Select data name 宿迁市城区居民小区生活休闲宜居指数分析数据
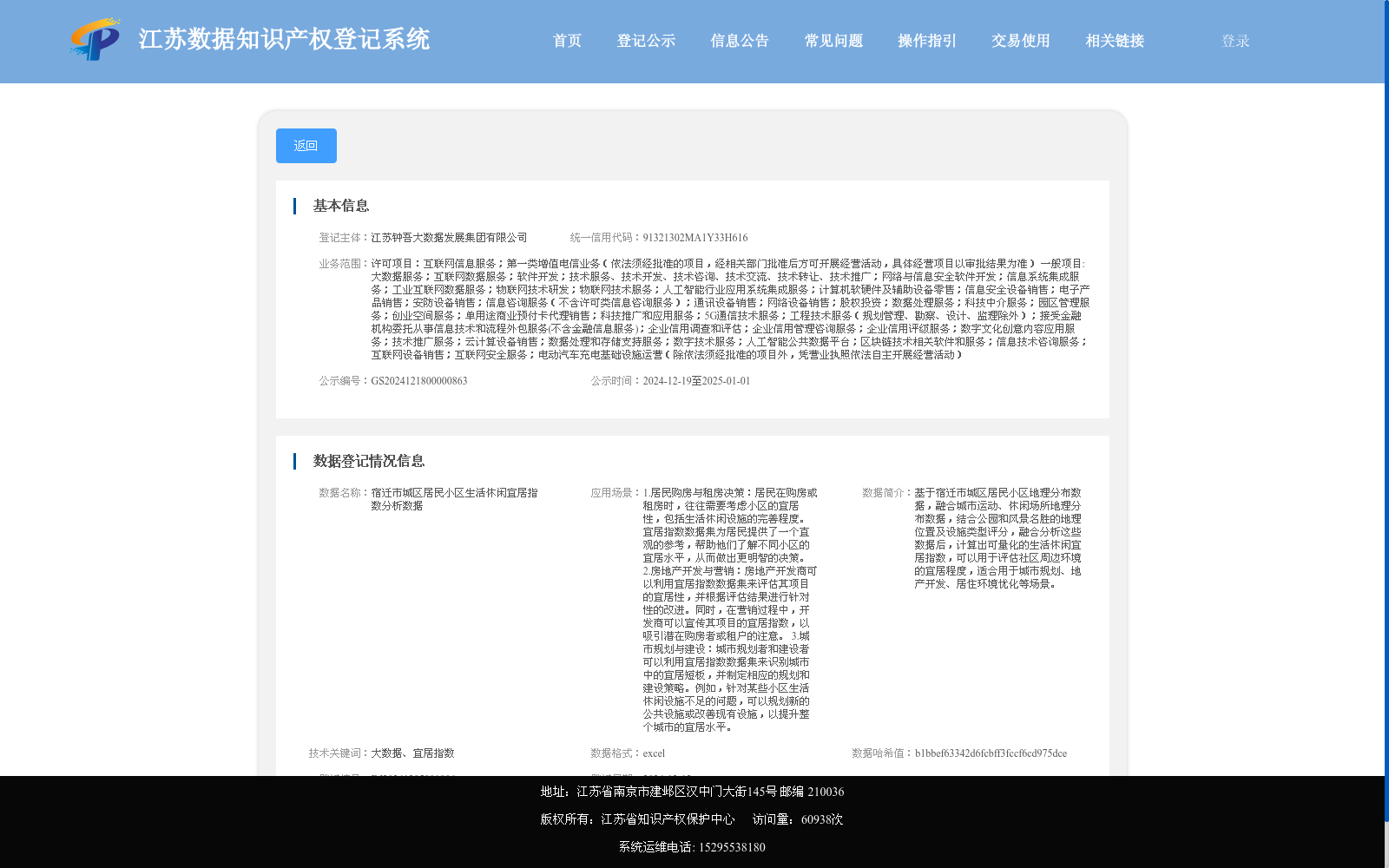 [x=454, y=499]
